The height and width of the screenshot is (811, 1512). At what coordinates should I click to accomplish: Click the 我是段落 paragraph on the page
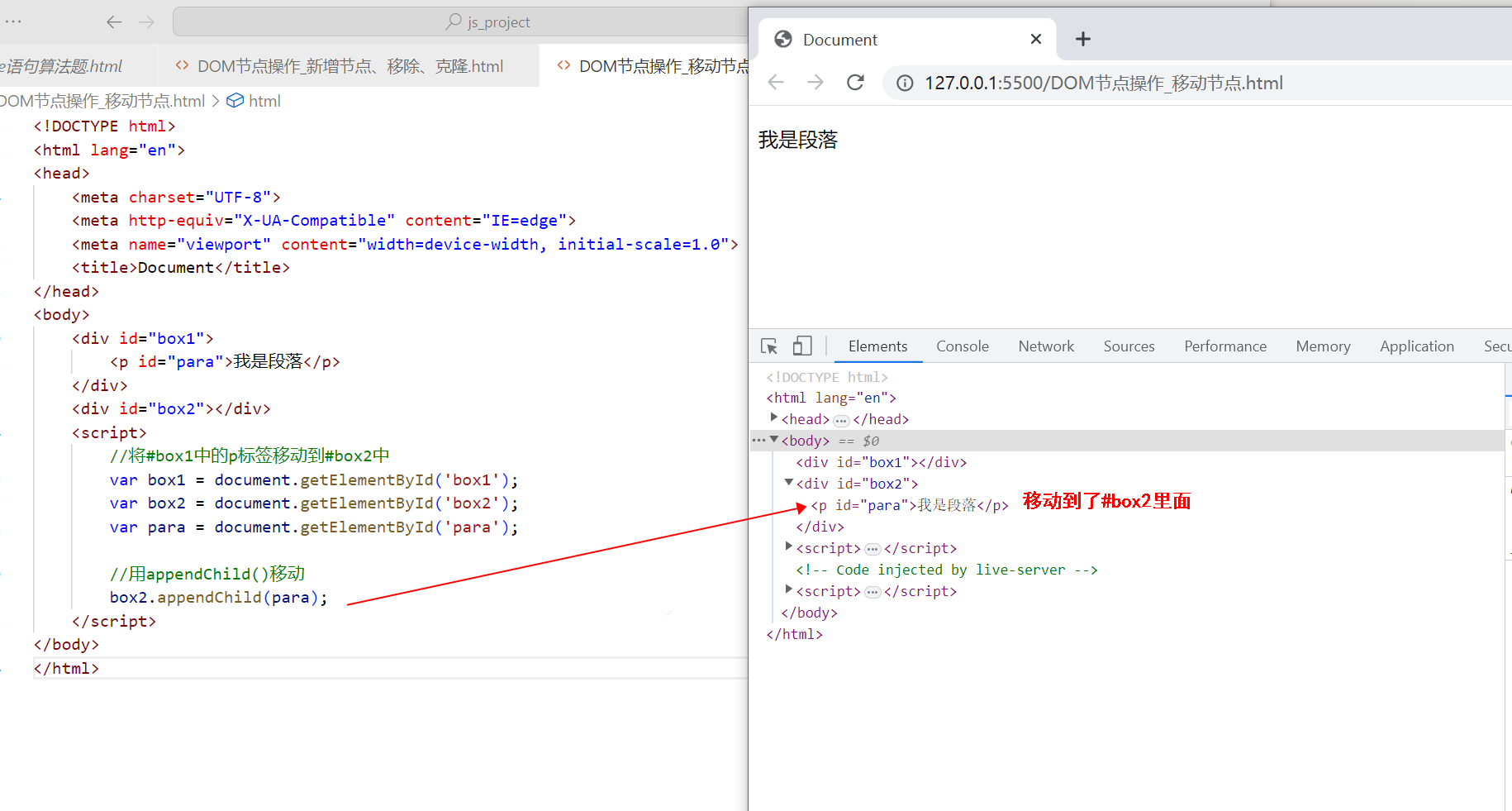coord(798,141)
